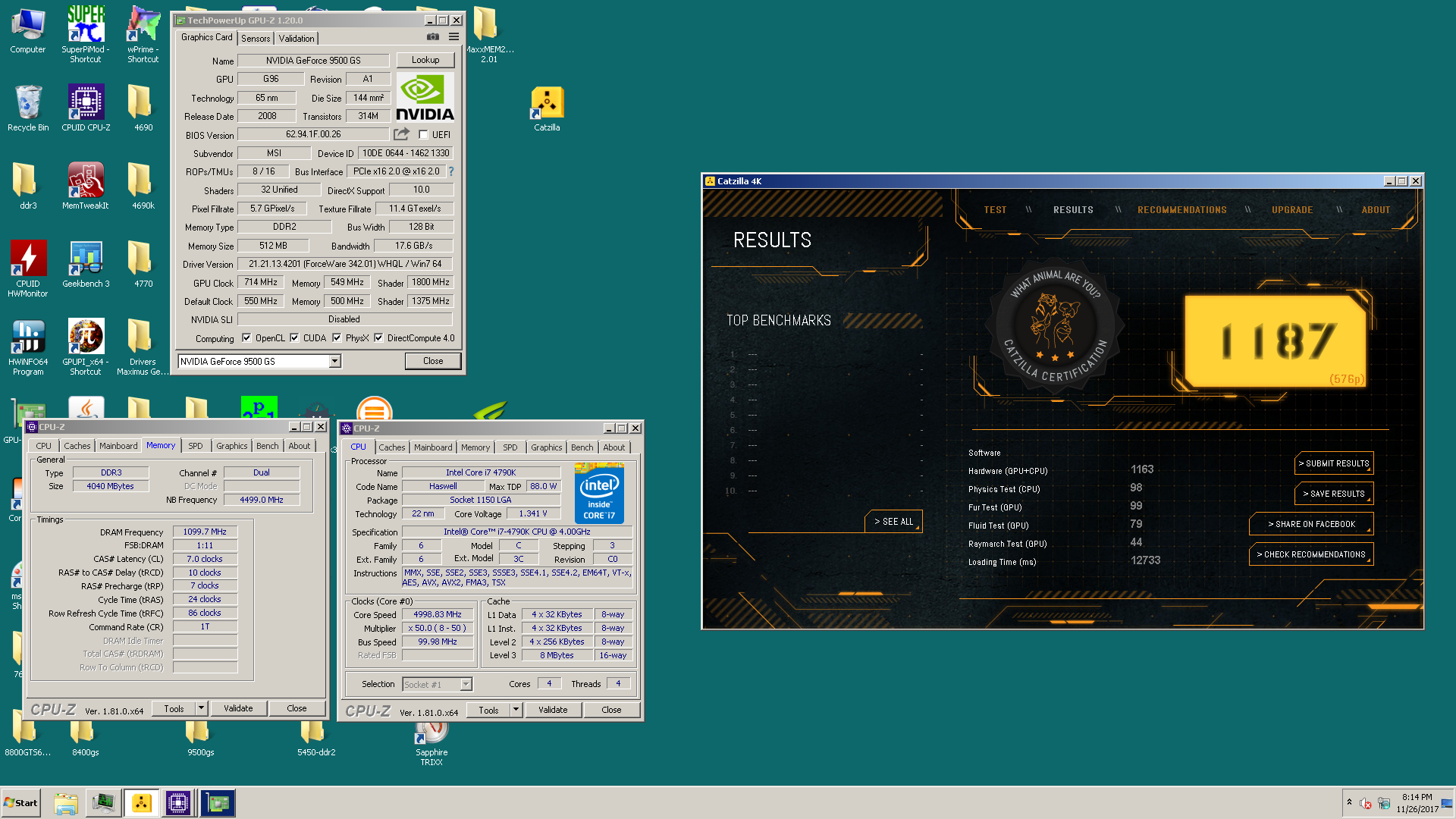Toggle the OpenCL checkbox
Screen dimensions: 1456x819
point(246,338)
